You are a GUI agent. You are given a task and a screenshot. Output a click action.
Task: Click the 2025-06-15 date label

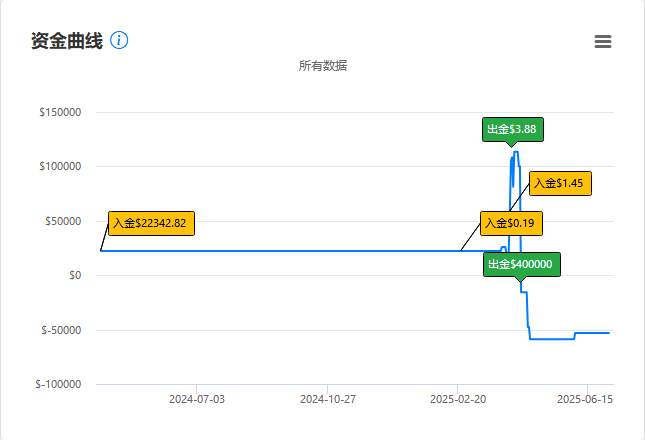tap(585, 399)
